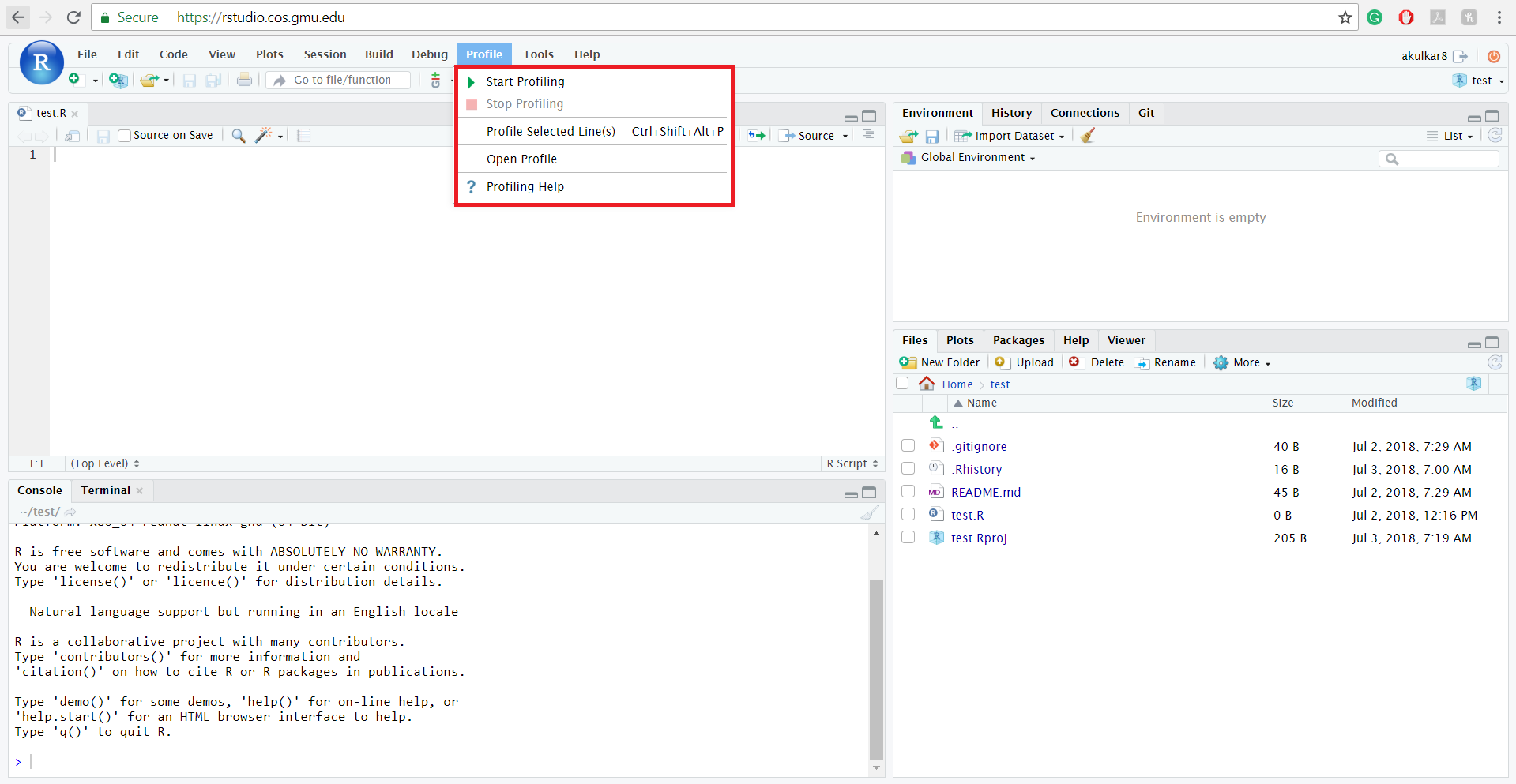Toggle the select all files checkbox
Screen dimensions: 1516x784
[x=902, y=384]
